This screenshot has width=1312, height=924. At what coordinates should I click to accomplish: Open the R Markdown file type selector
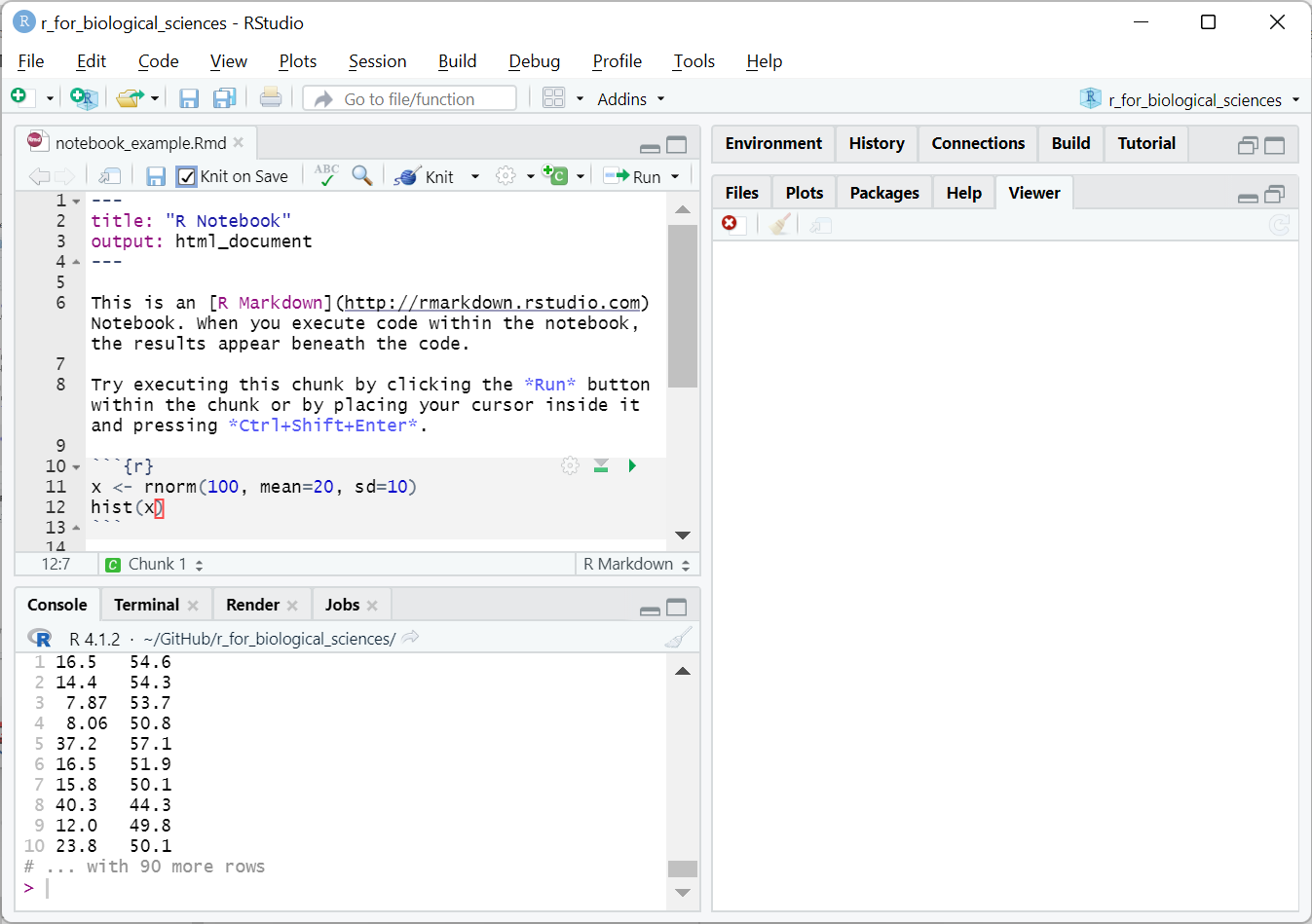pos(636,565)
